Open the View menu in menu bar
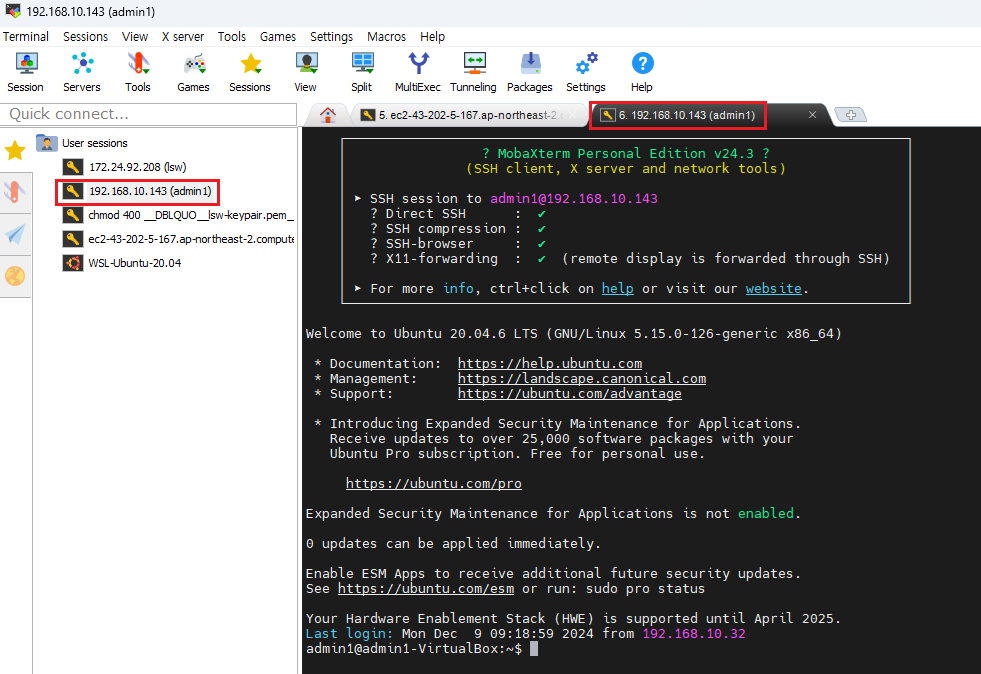Screen dimensions: 981x674 [x=135, y=36]
